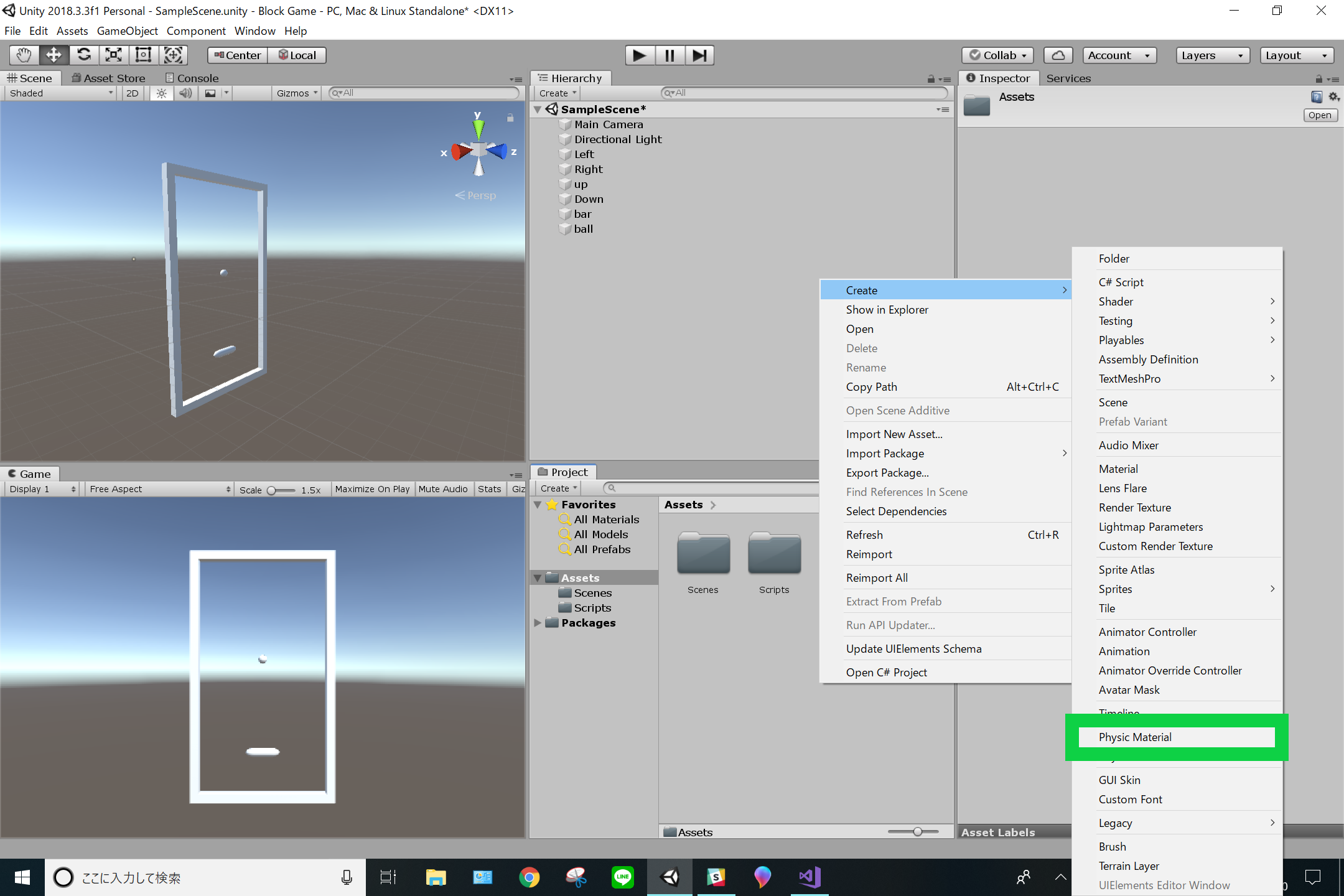The width and height of the screenshot is (1344, 896).
Task: Select the Scale tool icon
Action: coord(113,55)
